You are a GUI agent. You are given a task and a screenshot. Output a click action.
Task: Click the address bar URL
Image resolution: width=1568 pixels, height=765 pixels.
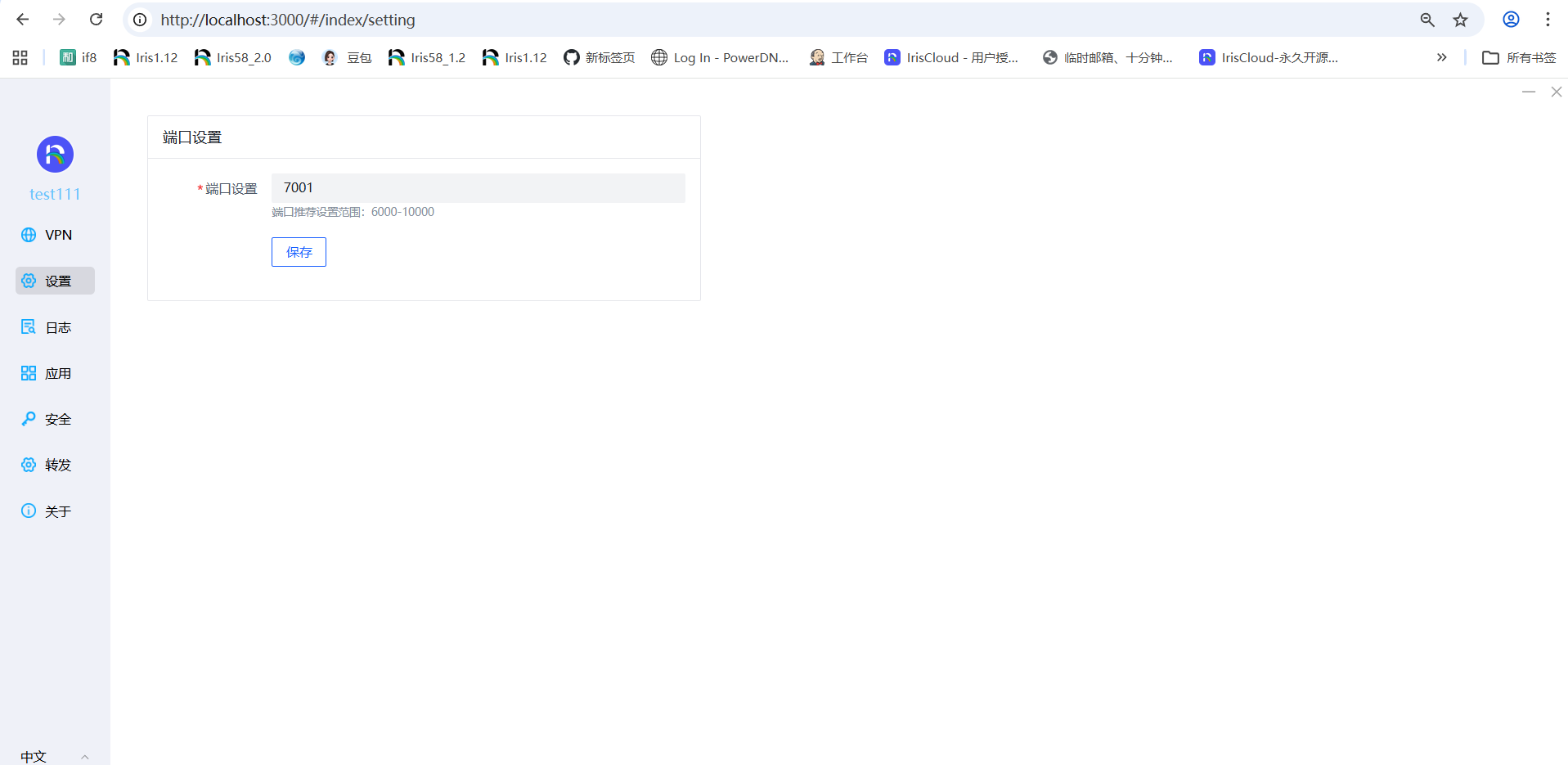pyautogui.click(x=287, y=20)
